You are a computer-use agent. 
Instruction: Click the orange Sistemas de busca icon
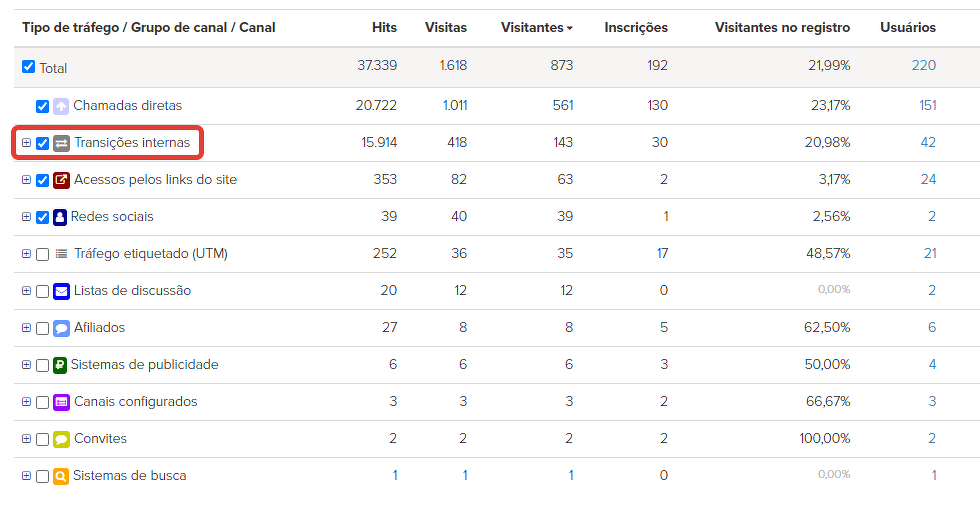[61, 476]
